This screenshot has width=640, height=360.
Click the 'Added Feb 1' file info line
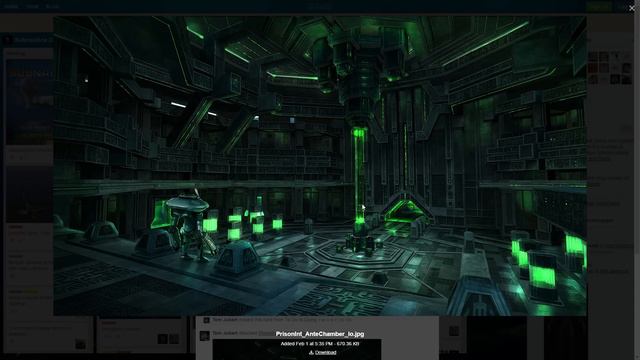[x=320, y=344]
